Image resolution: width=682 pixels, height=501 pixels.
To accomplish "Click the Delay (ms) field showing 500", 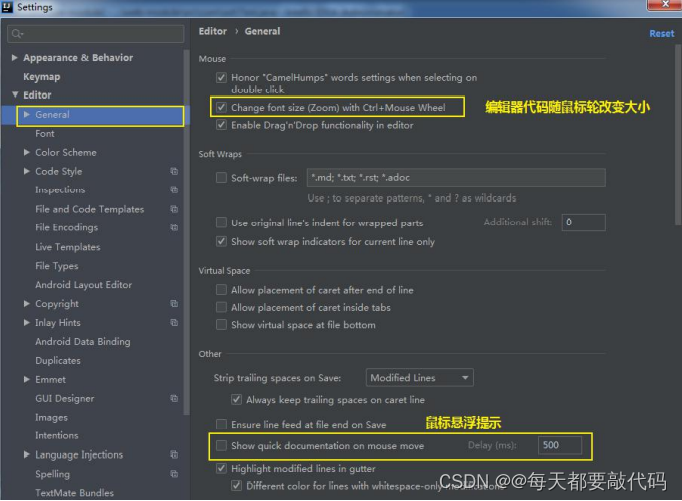I will [560, 445].
